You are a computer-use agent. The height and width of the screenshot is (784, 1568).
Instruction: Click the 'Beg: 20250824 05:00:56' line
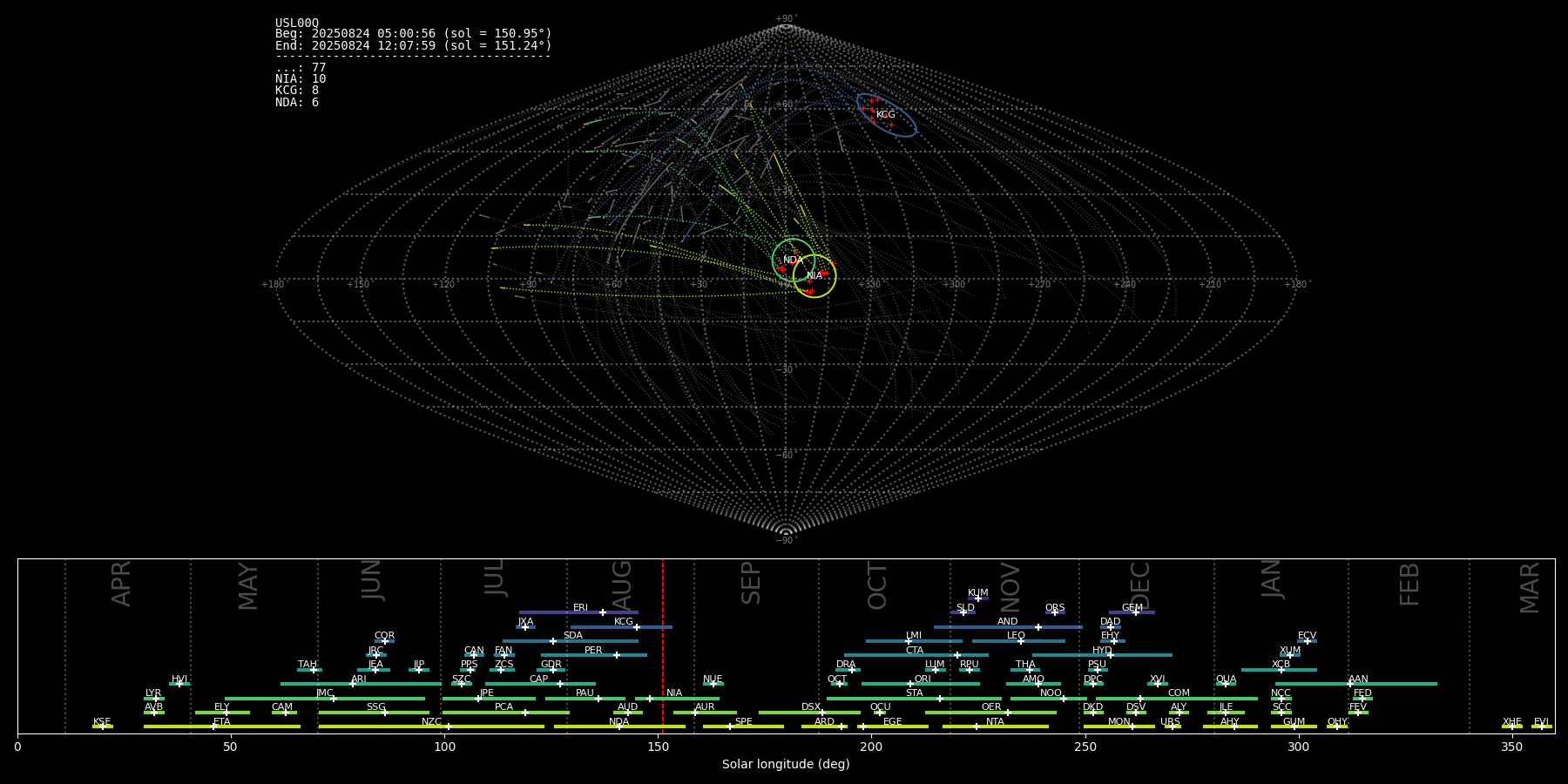(414, 34)
